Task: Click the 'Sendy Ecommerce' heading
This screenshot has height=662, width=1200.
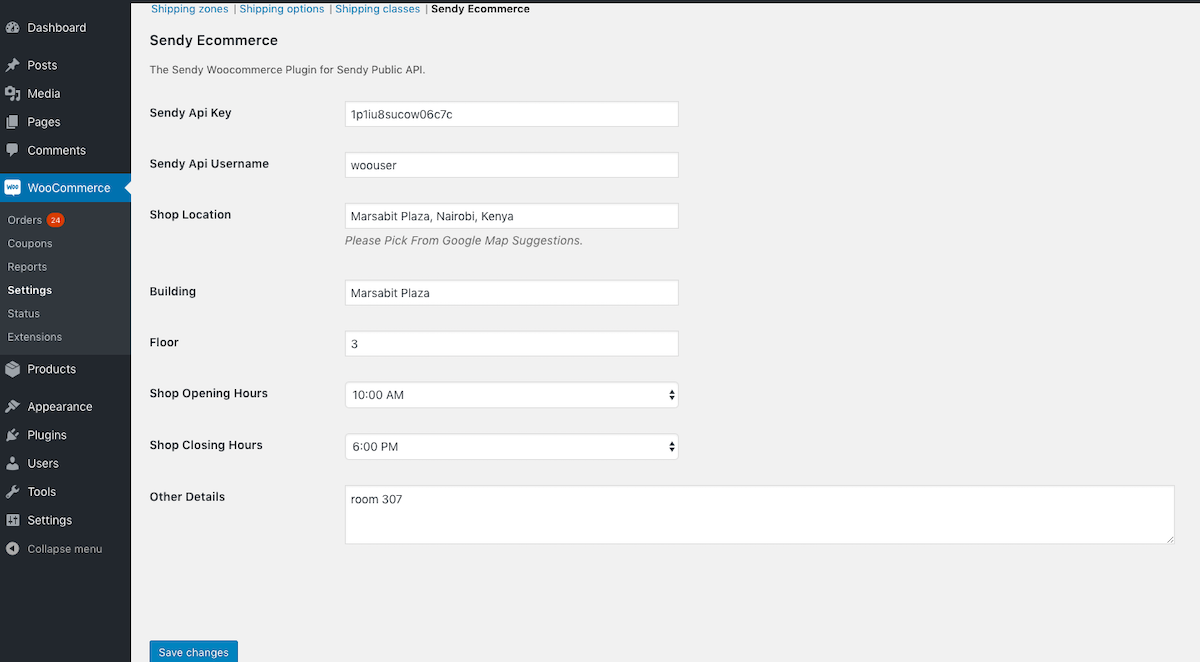Action: (214, 41)
